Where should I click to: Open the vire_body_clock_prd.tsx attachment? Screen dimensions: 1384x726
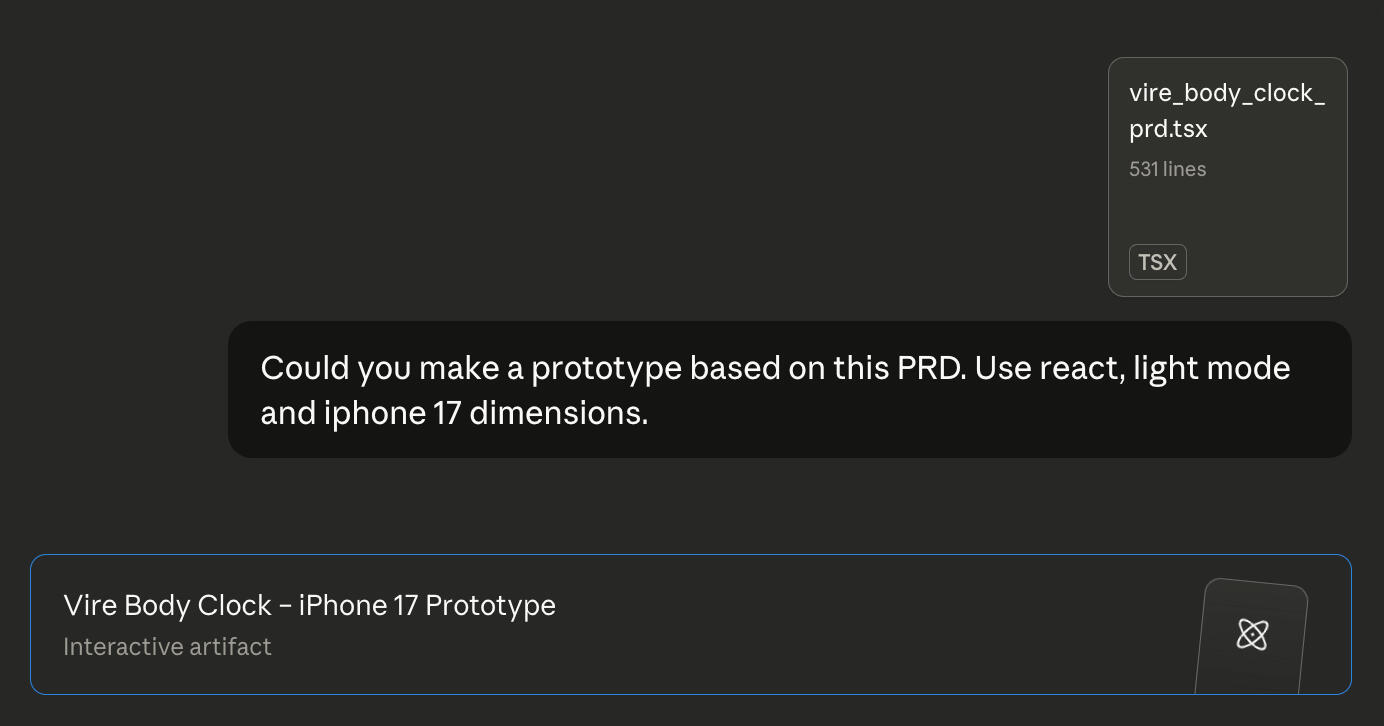(1227, 110)
